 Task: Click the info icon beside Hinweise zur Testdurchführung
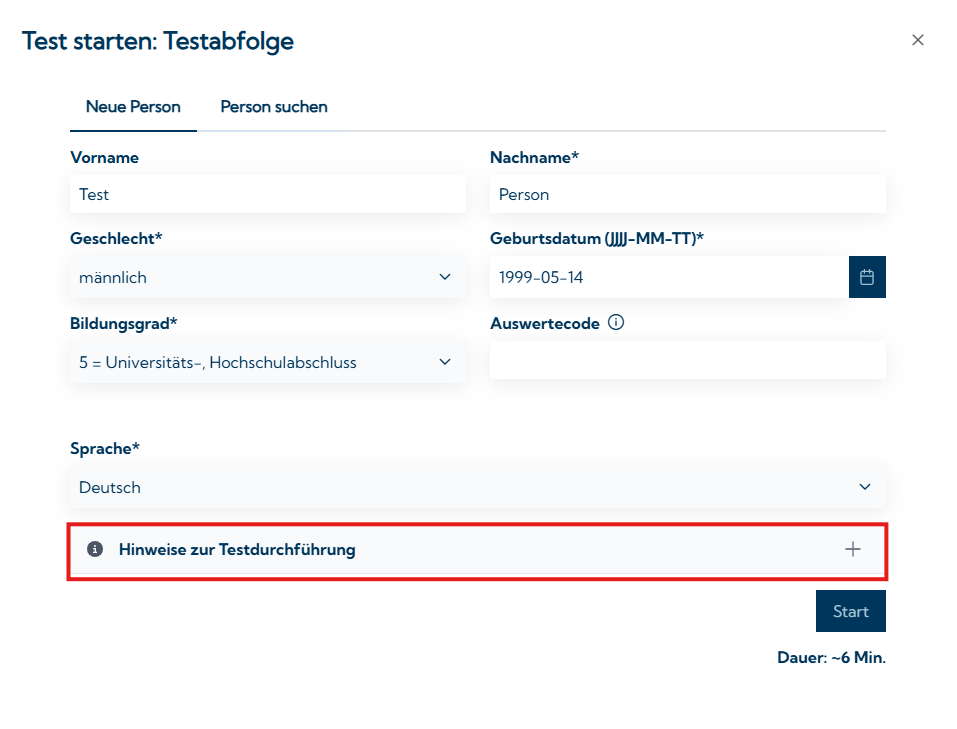(95, 549)
